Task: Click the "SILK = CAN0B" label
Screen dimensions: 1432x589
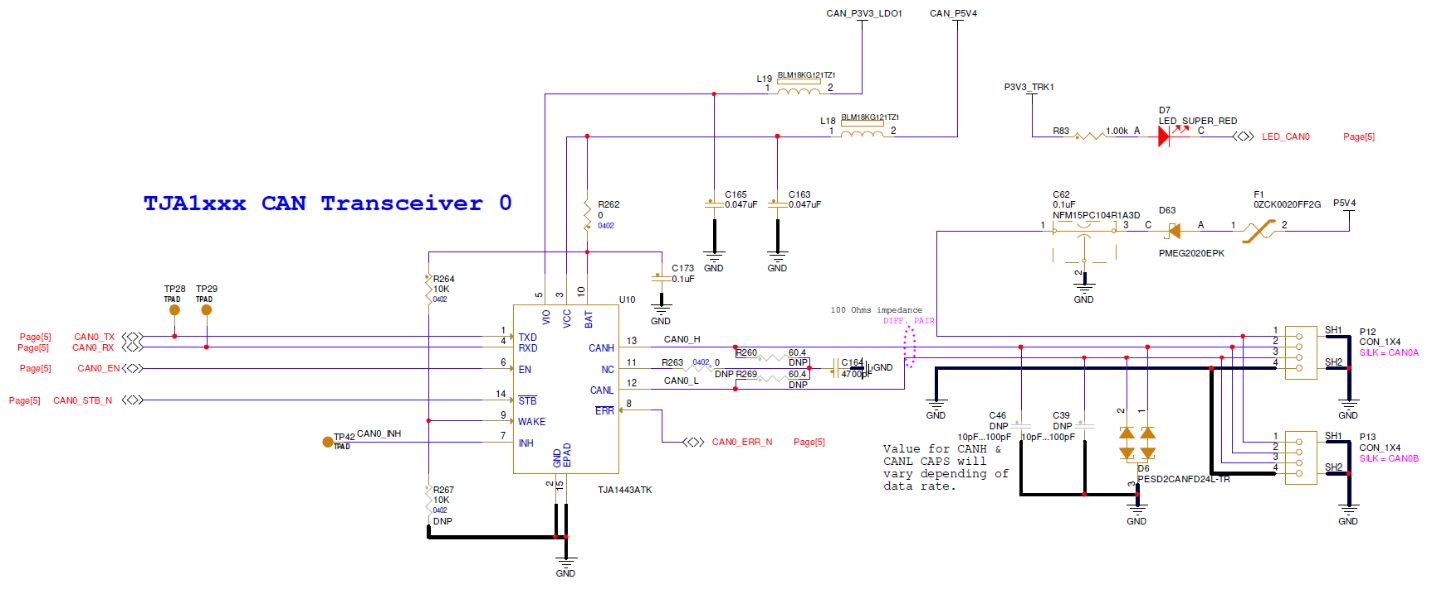Action: pos(1389,458)
